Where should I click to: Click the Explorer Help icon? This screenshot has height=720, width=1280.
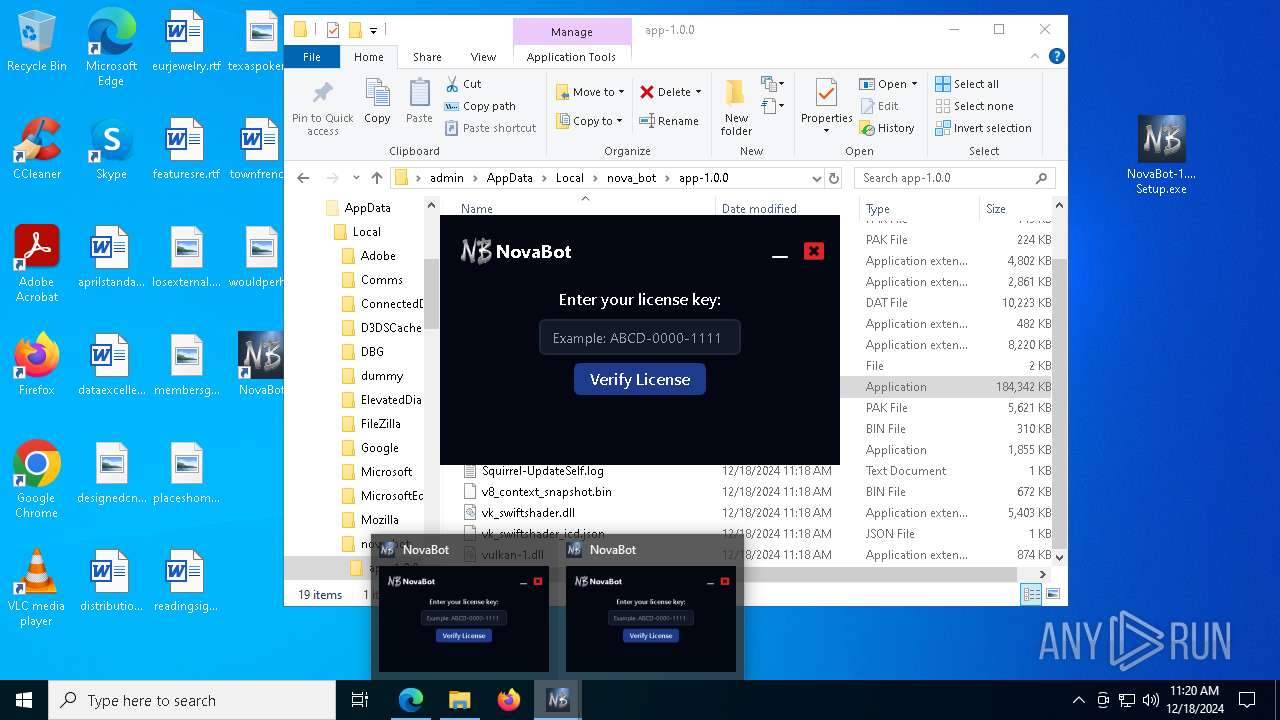pos(1056,57)
